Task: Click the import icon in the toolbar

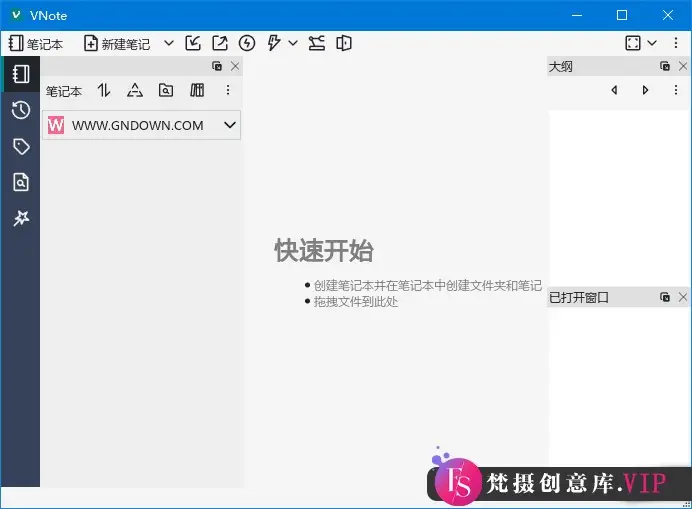Action: click(x=193, y=43)
